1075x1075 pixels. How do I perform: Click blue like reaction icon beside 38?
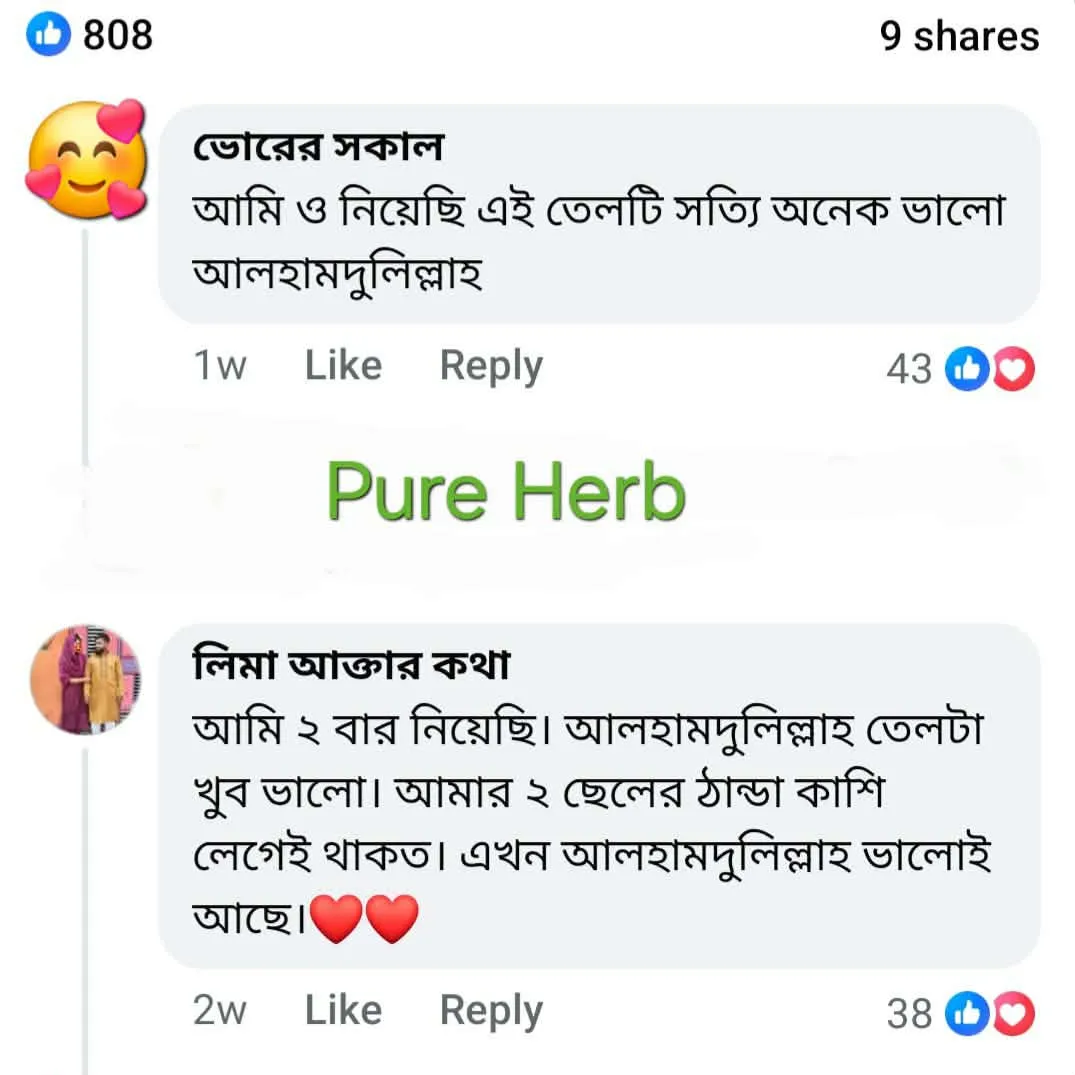click(x=967, y=1013)
